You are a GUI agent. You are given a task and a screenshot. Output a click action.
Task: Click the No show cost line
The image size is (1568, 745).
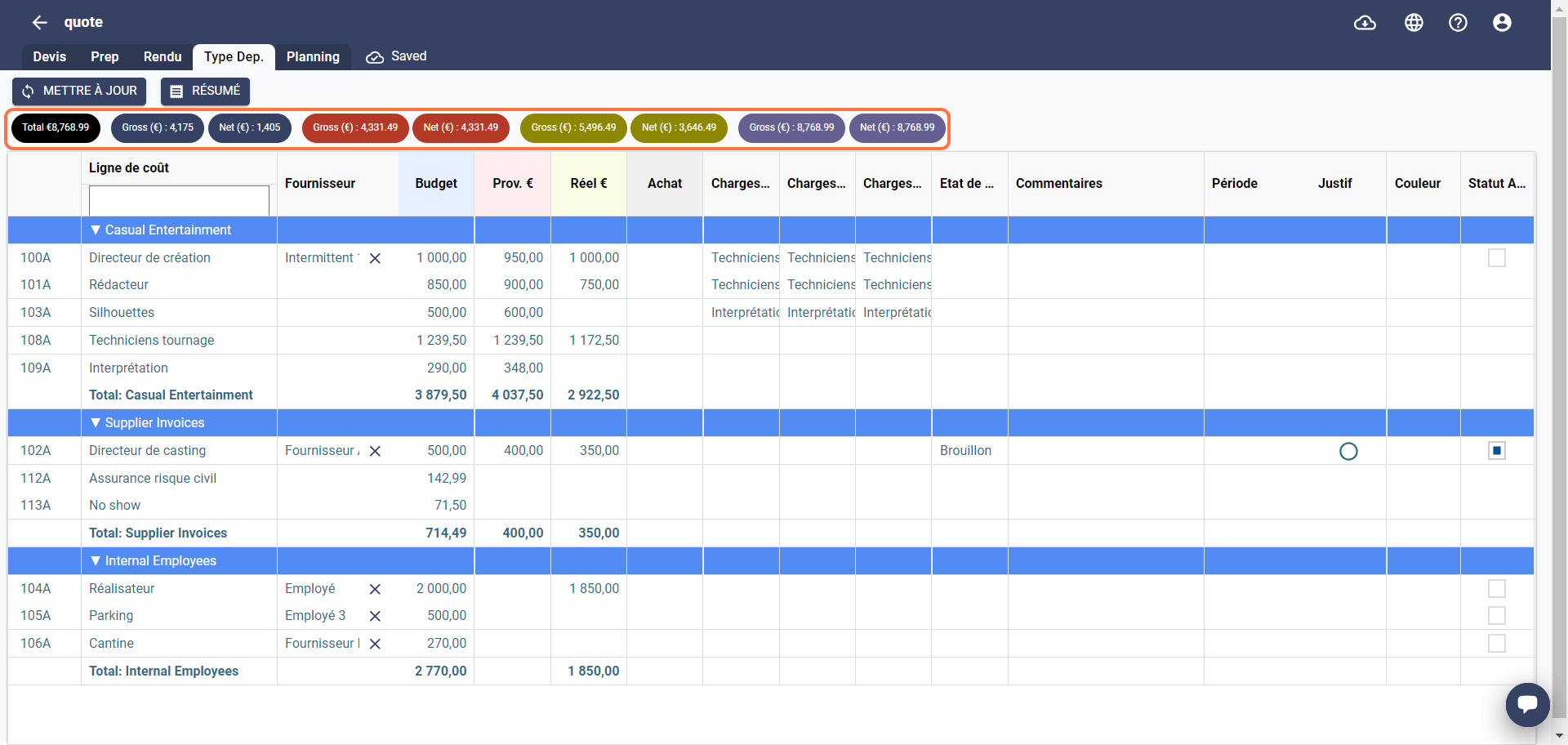click(114, 506)
